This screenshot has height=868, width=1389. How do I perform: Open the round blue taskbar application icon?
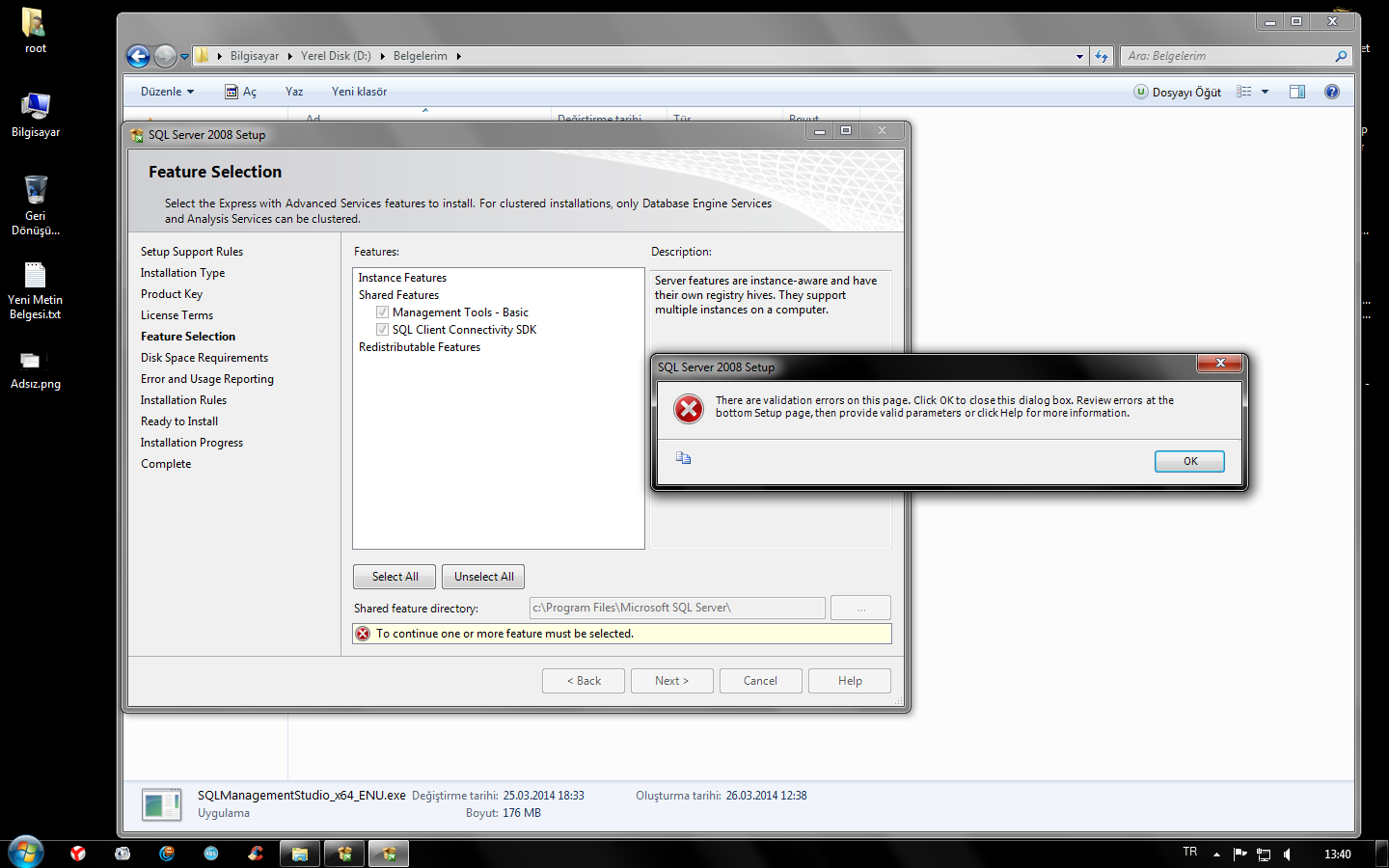coord(211,854)
